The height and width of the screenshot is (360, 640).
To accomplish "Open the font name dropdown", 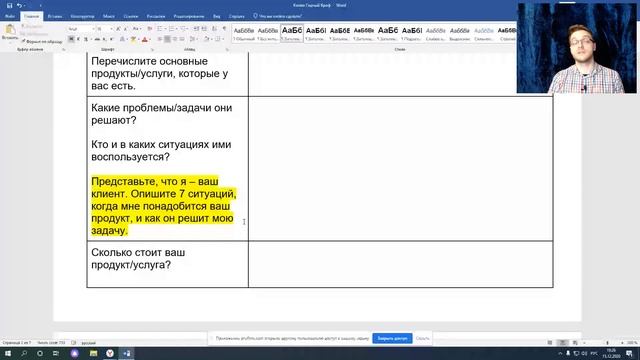I will tap(93, 29).
